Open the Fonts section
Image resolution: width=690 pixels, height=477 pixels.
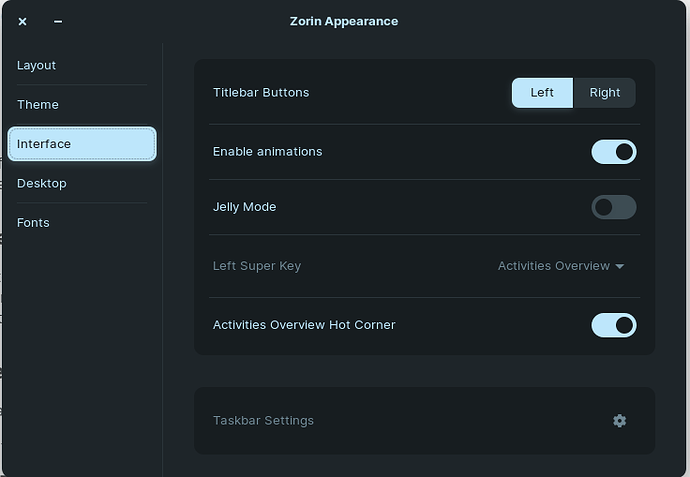click(x=82, y=223)
